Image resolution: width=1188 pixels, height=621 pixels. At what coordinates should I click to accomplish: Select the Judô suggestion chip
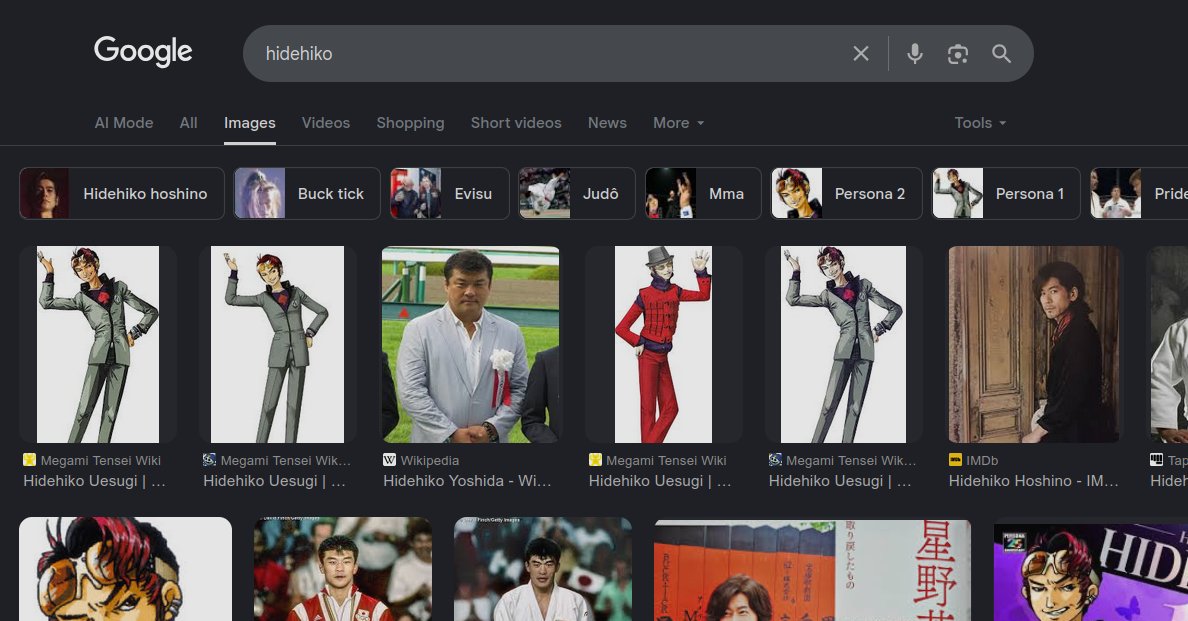[577, 193]
